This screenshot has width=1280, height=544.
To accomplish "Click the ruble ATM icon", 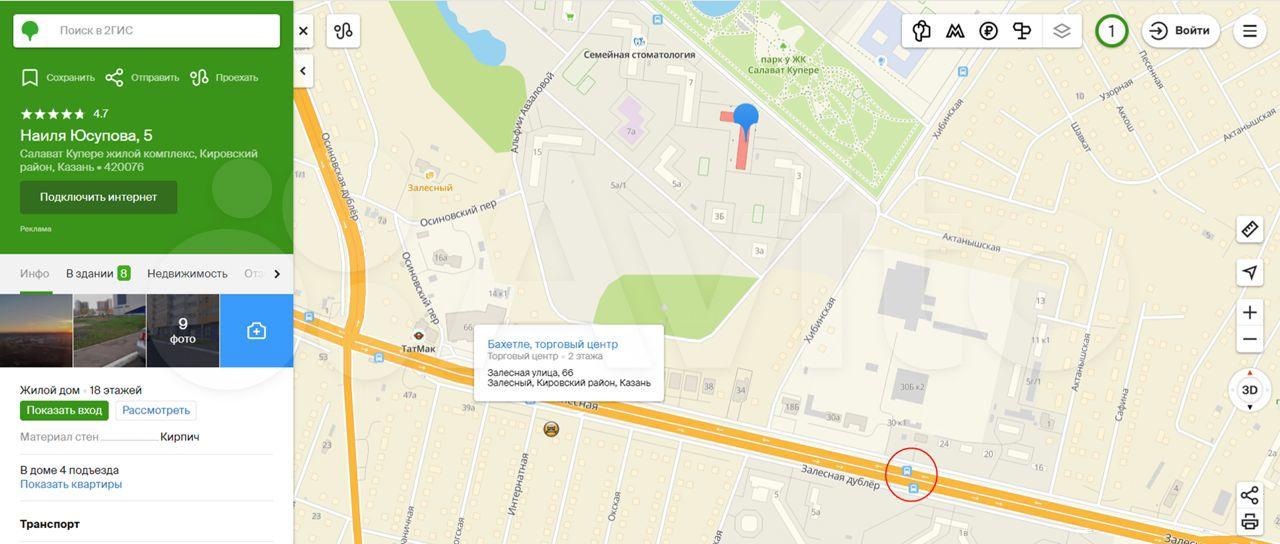I will [x=988, y=31].
